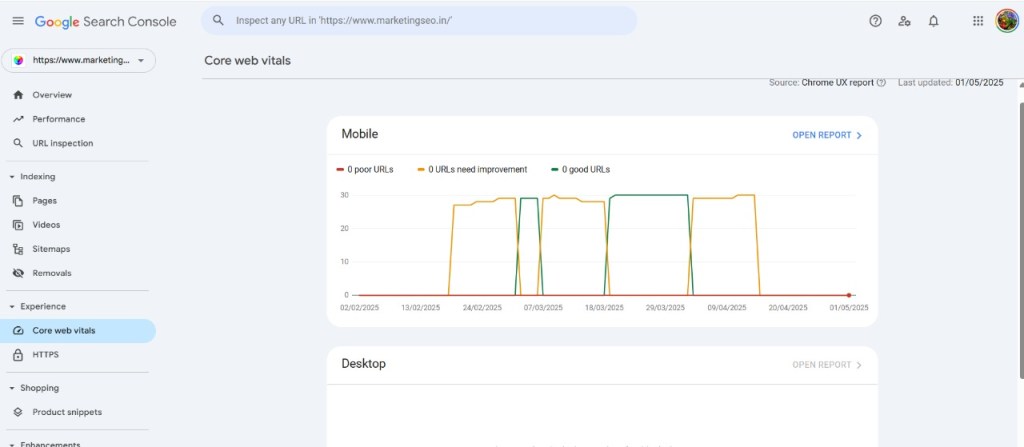1024x447 pixels.
Task: Click the 0 good URLs legend text
Action: (586, 170)
